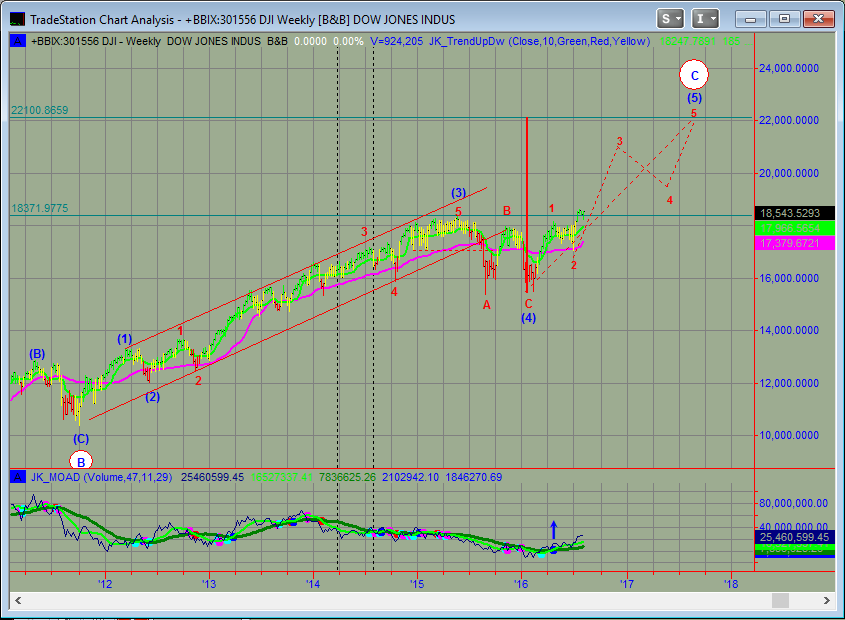Select the blue up arrow in JK_MOAD panel

553,530
